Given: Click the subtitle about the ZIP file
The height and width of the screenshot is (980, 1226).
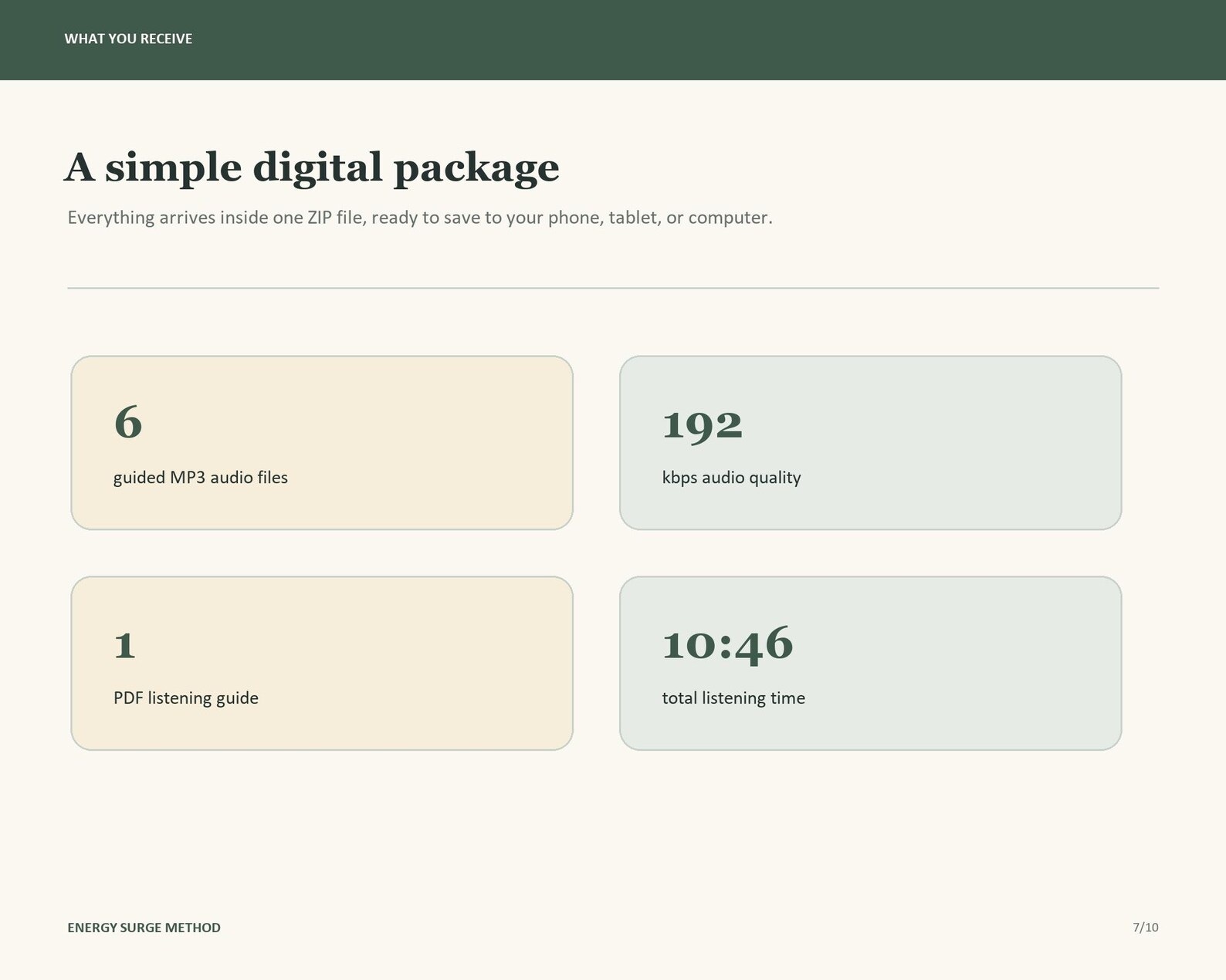Looking at the screenshot, I should [x=420, y=218].
